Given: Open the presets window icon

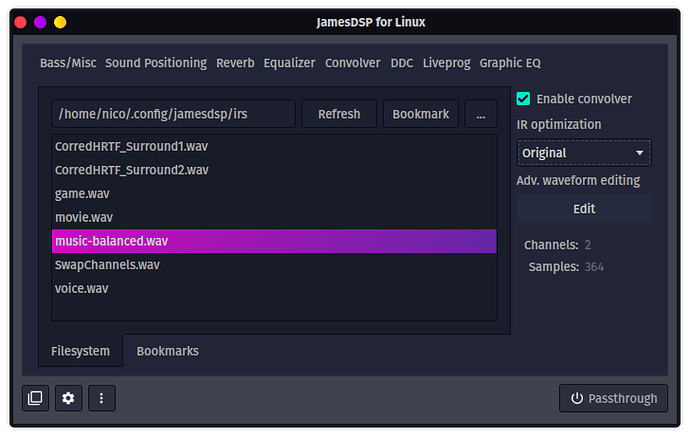Looking at the screenshot, I should 35,398.
